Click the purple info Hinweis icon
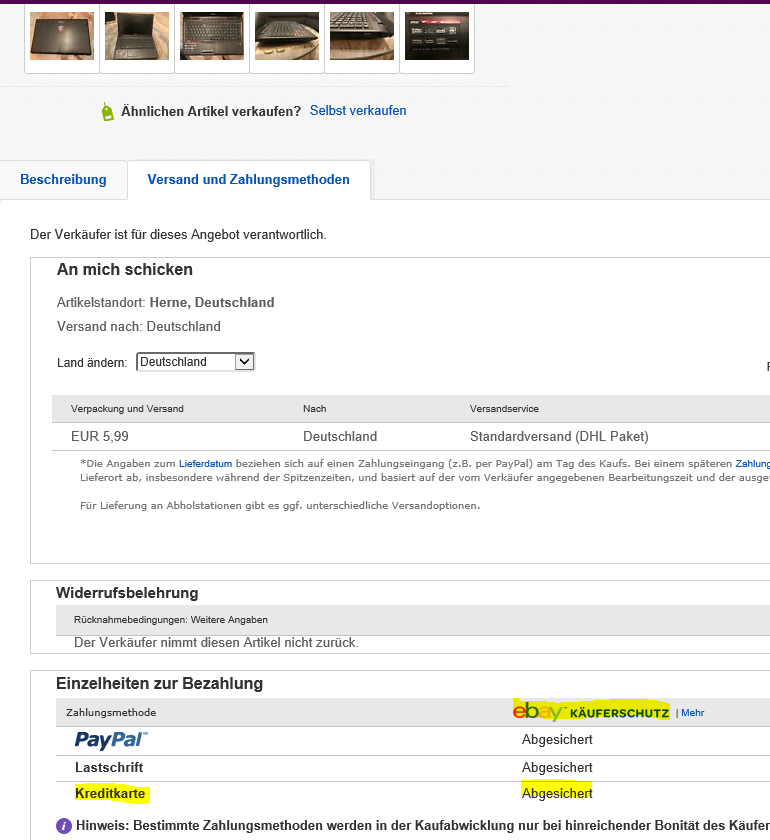This screenshot has height=840, width=770. pos(64,826)
